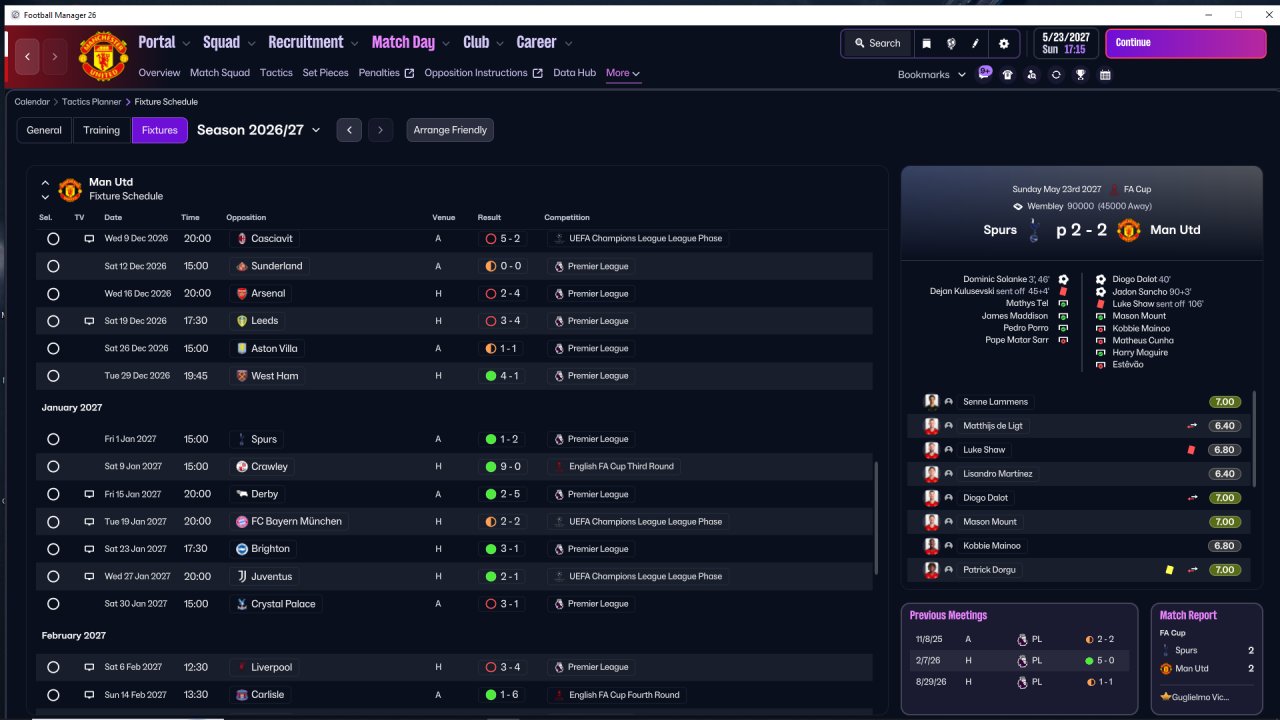Click the TV icon for the Casciavit fixture
The width and height of the screenshot is (1280, 720).
click(x=89, y=239)
